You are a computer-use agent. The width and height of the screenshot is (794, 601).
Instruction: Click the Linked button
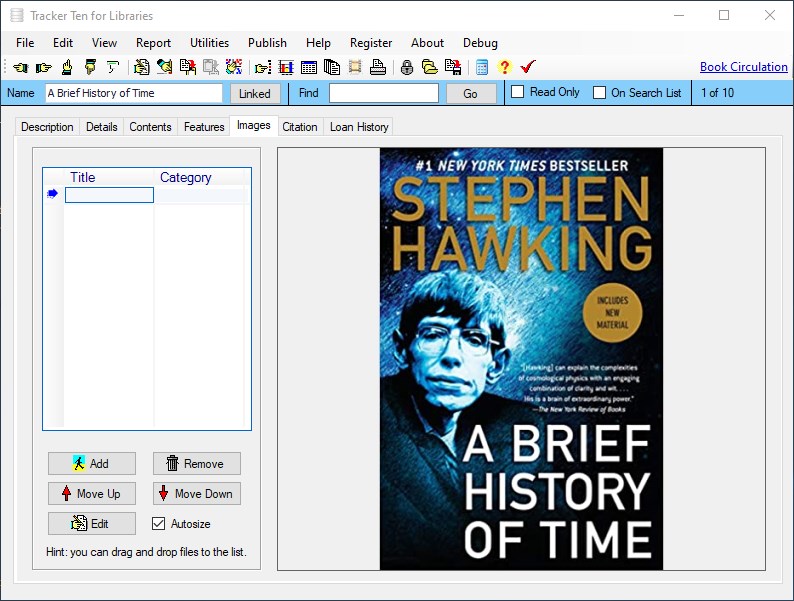point(255,93)
